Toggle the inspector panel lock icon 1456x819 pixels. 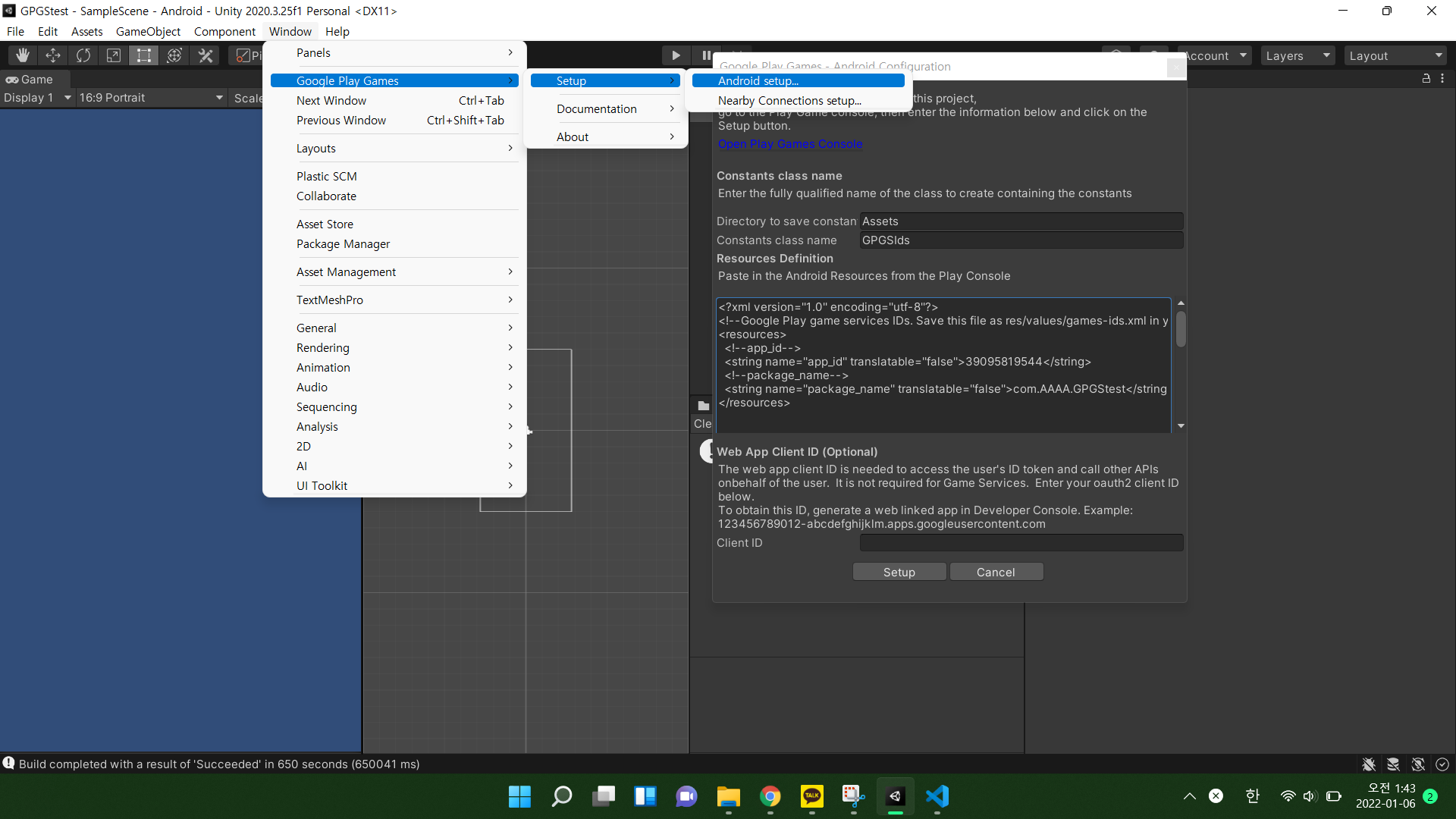(x=1426, y=79)
